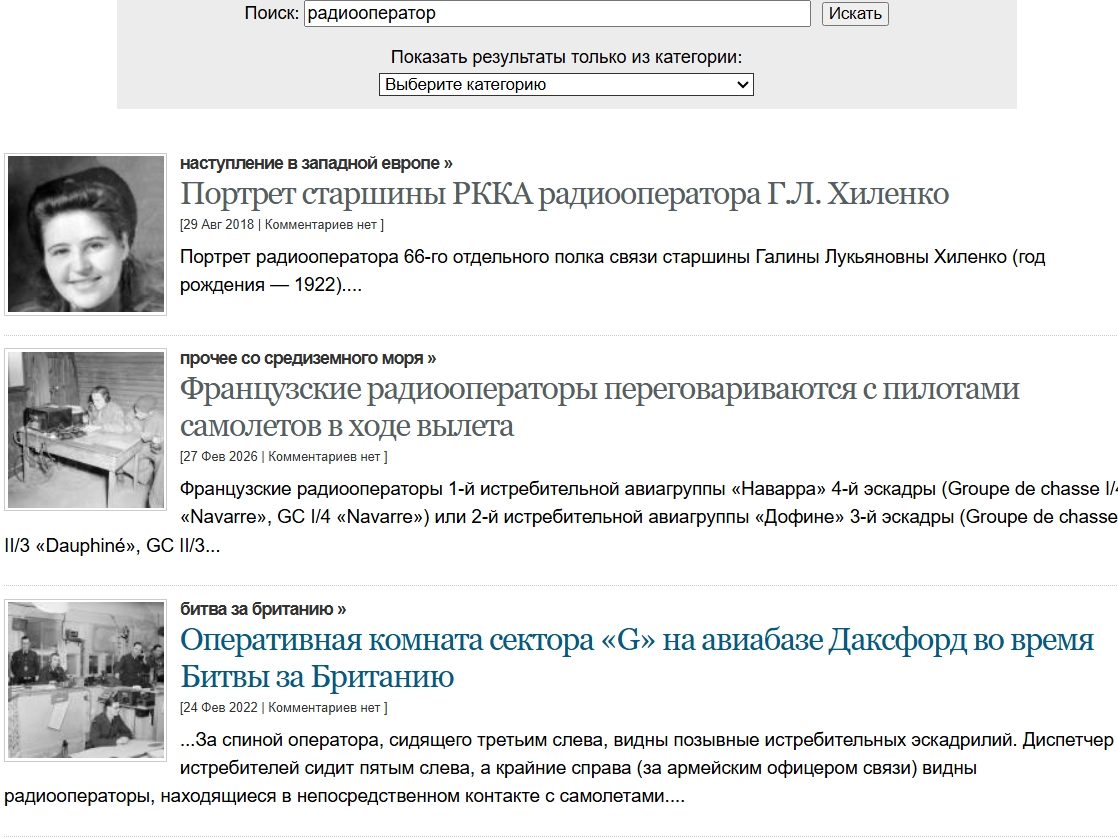Open article "Французские радиооператоры переговариваются с пилотами"

599,389
